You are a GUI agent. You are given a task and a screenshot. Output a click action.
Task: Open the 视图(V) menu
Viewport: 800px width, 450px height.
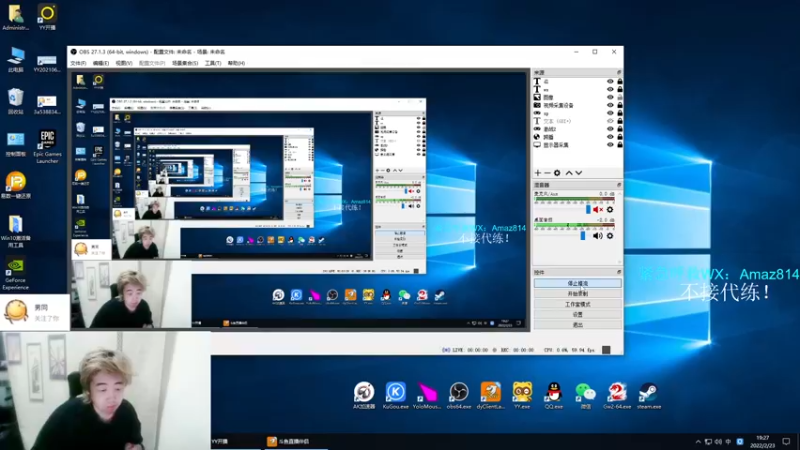123,63
